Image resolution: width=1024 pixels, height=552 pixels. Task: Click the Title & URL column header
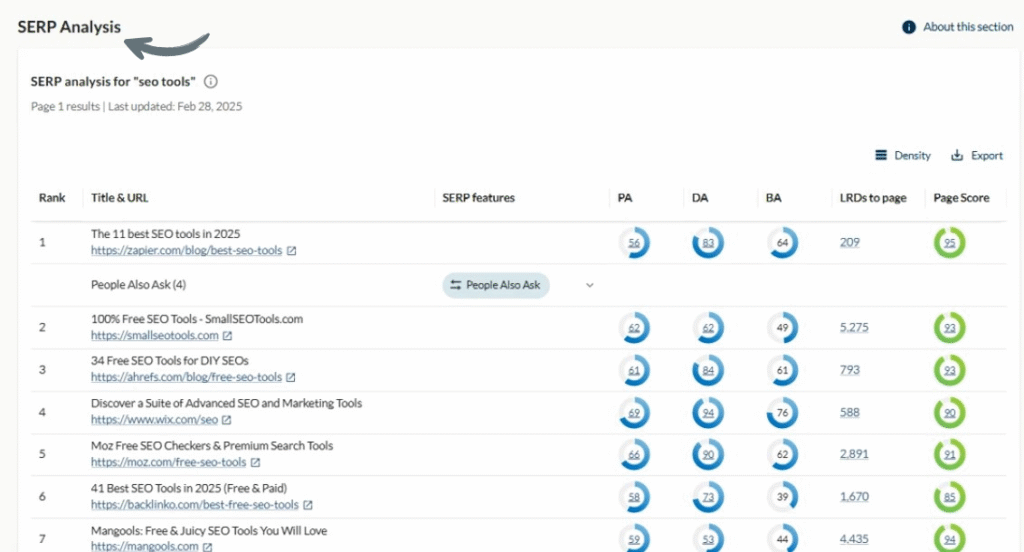(120, 198)
